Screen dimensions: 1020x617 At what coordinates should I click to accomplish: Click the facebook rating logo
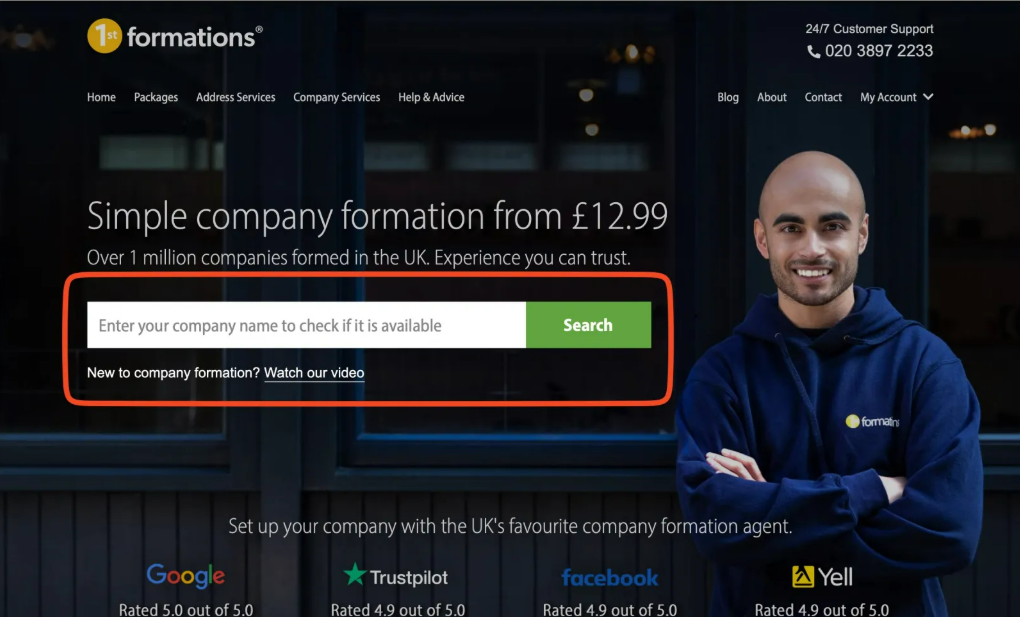click(x=610, y=577)
